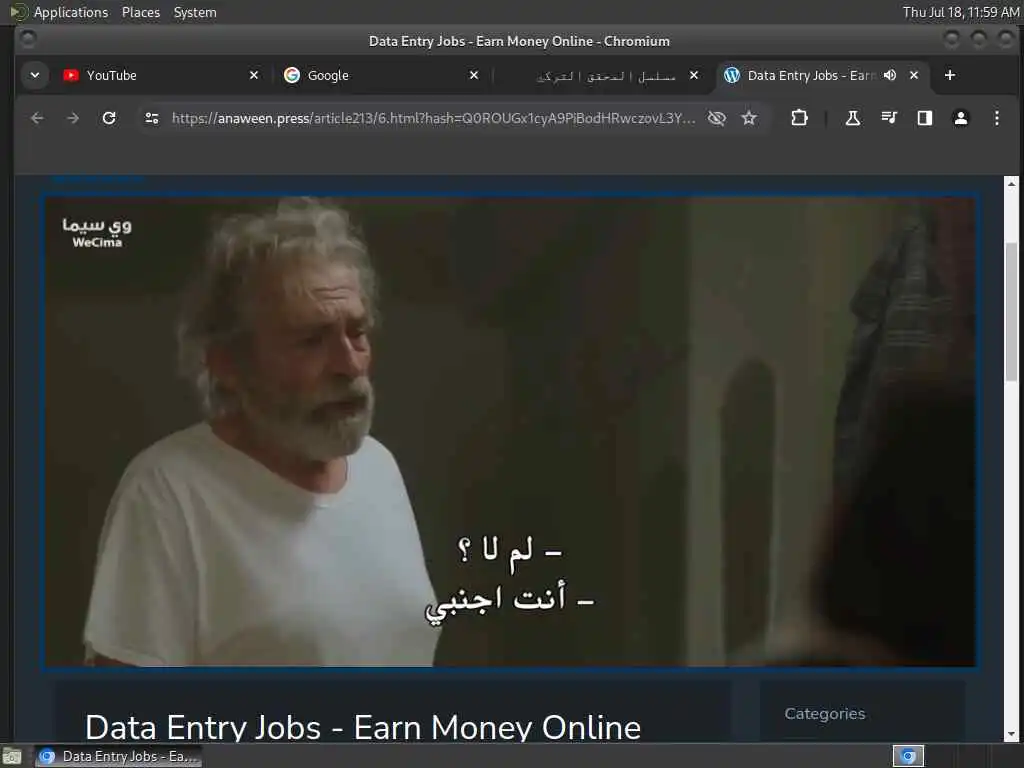1024x768 pixels.
Task: Open the Extensions puzzle icon
Action: point(799,118)
